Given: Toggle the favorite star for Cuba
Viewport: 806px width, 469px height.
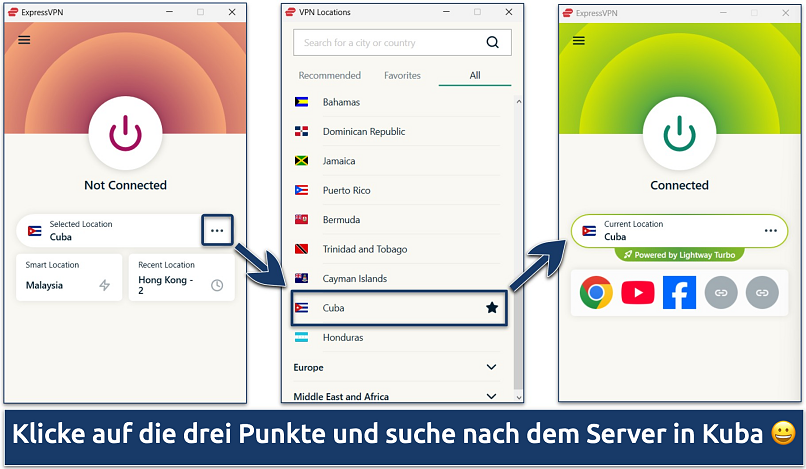Looking at the screenshot, I should (x=492, y=308).
